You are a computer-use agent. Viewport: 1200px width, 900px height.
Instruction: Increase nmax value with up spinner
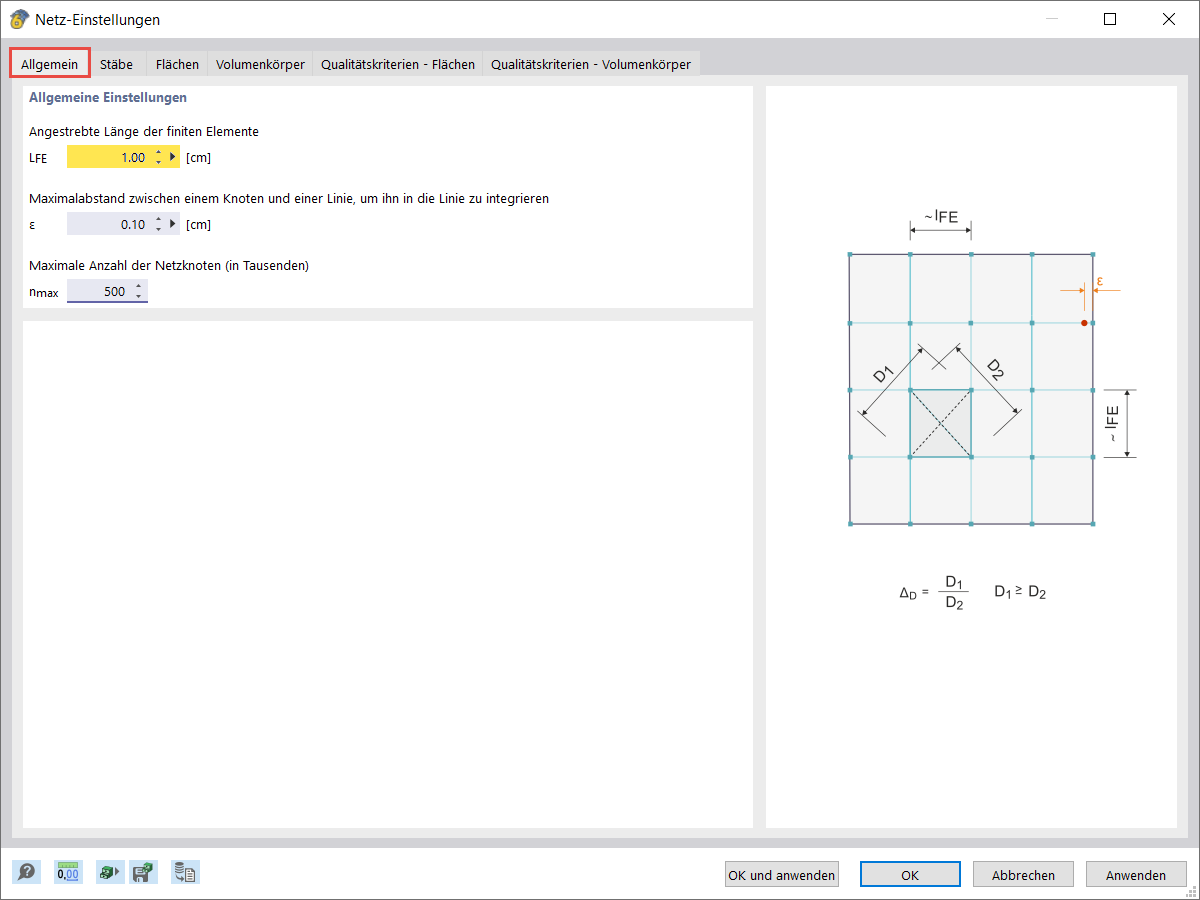point(139,286)
